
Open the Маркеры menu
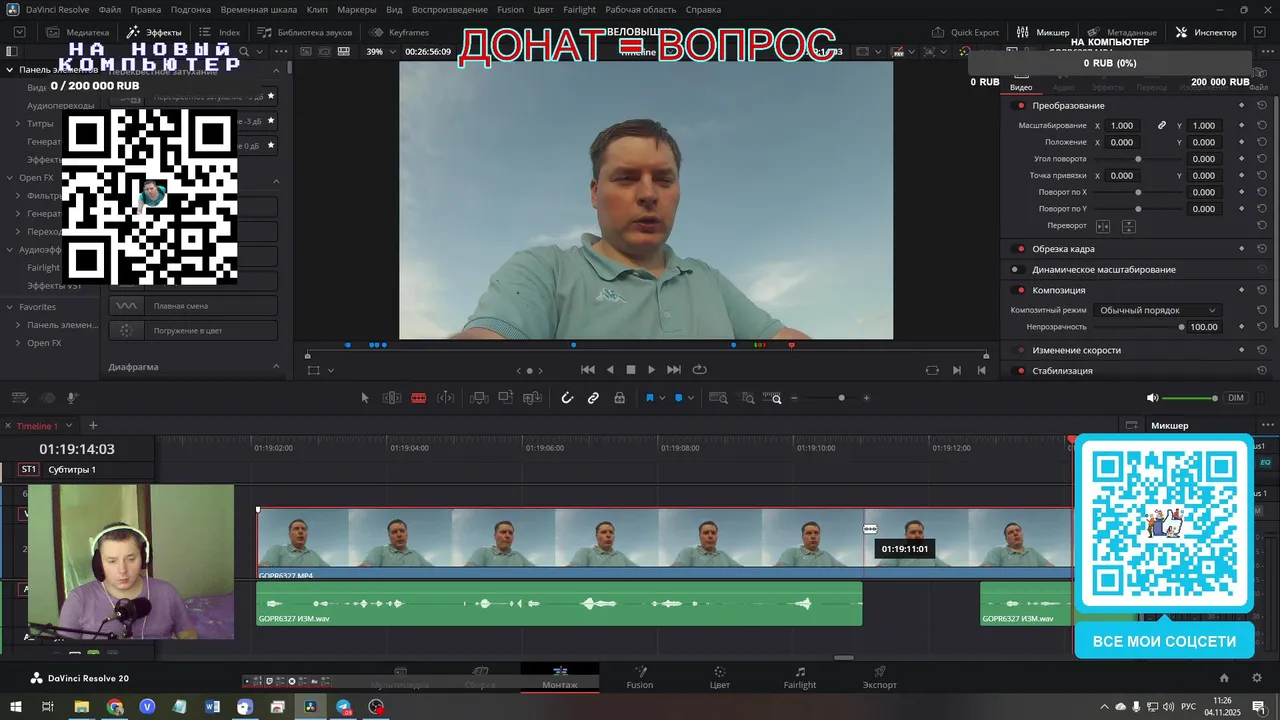point(357,10)
